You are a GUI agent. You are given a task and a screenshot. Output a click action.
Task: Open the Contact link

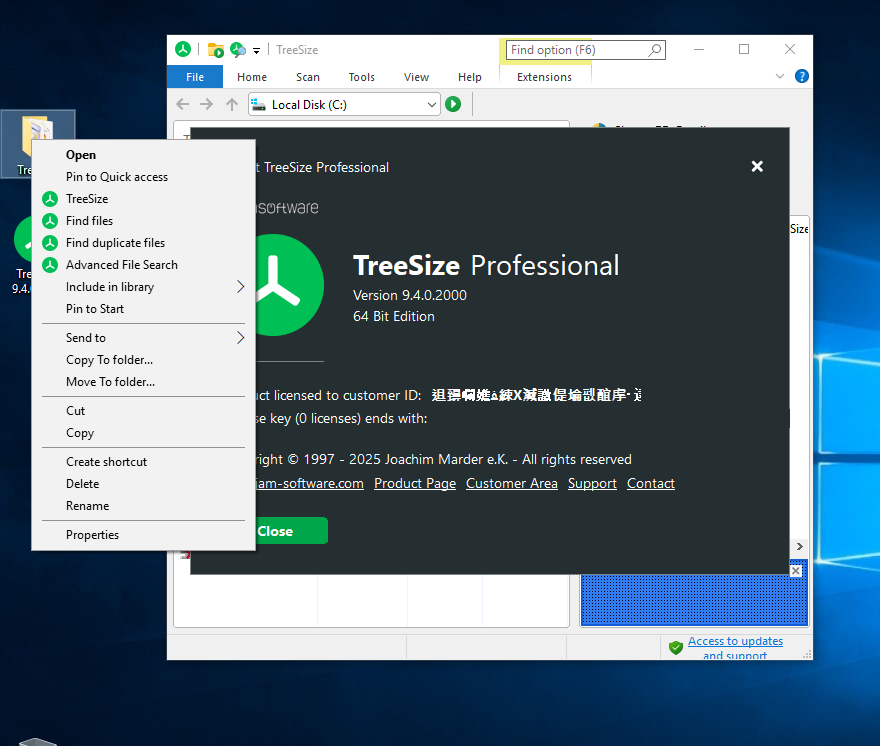click(650, 483)
